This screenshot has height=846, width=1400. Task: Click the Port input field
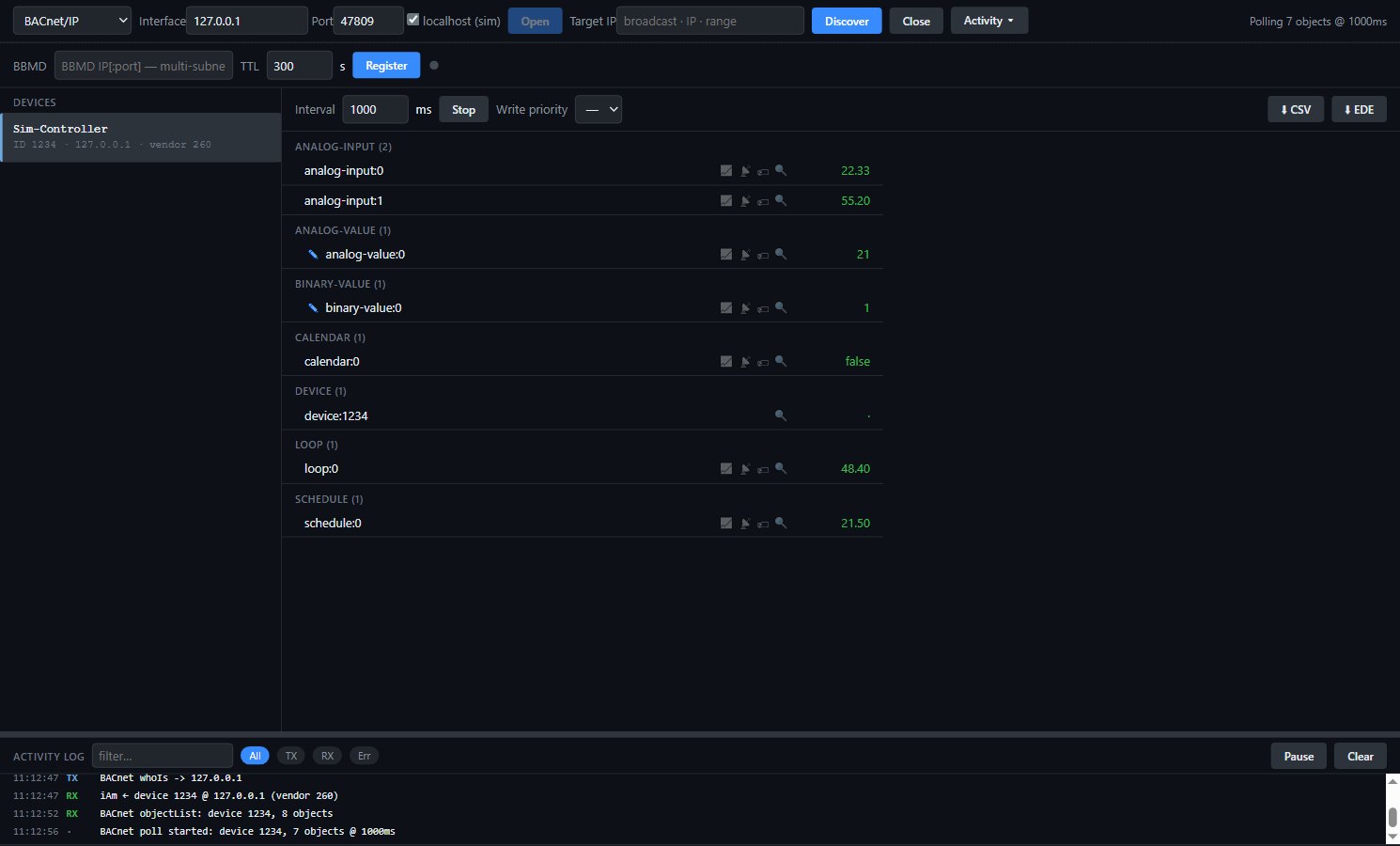point(368,21)
